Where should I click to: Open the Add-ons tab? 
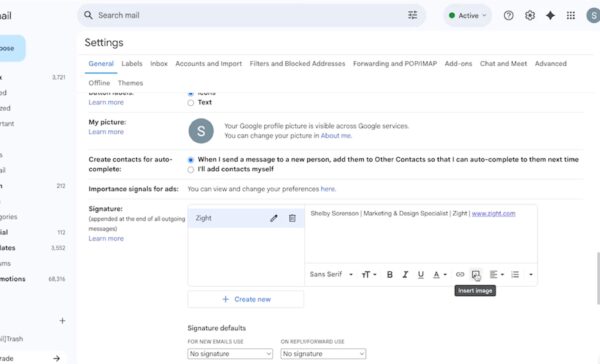[458, 64]
